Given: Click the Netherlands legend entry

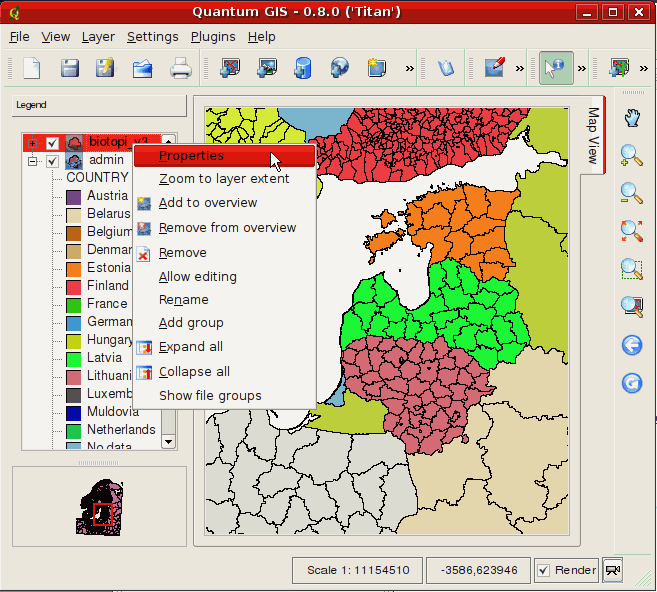Looking at the screenshot, I should pyautogui.click(x=121, y=430).
